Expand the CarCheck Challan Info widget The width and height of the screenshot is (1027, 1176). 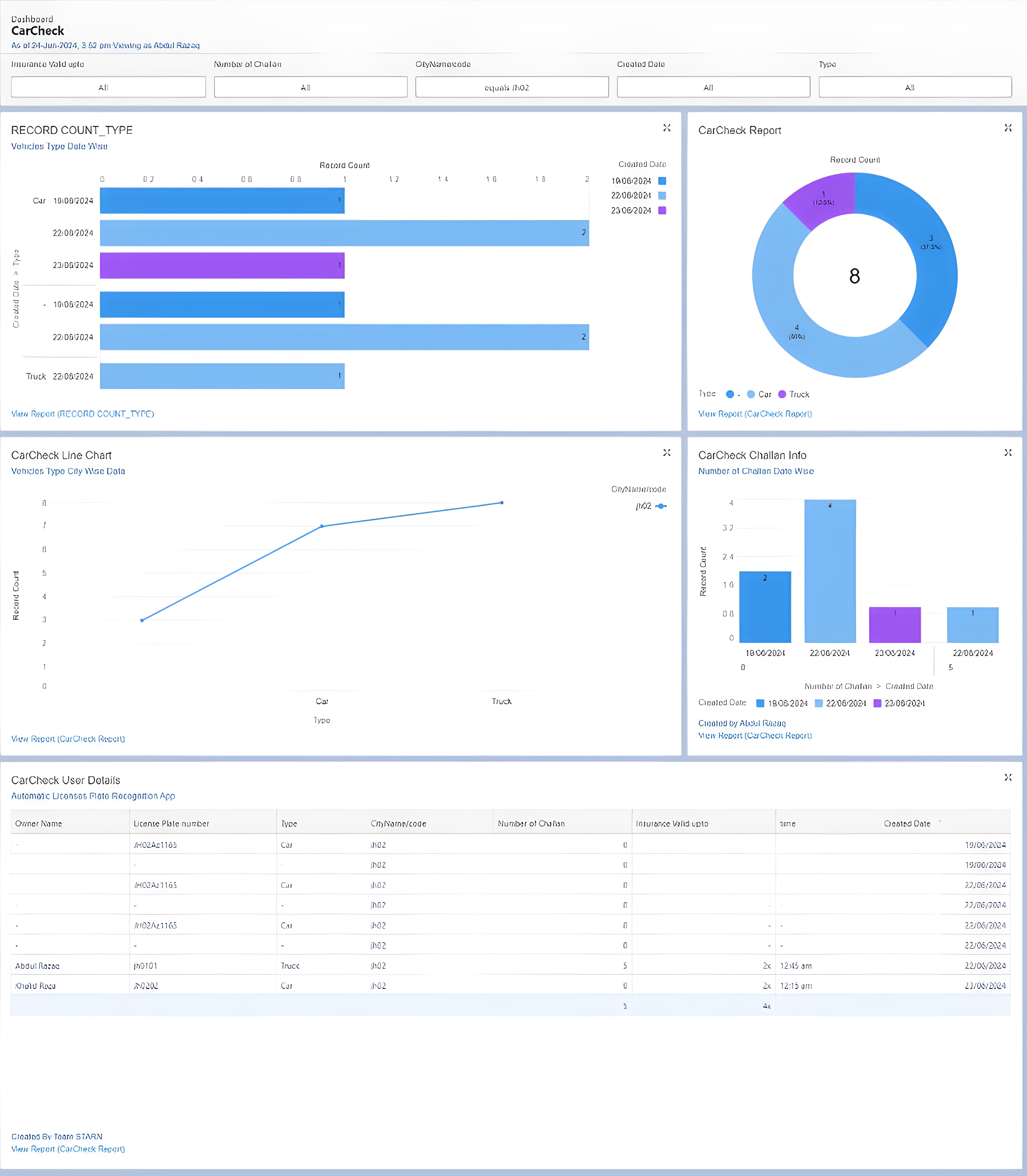[1008, 452]
